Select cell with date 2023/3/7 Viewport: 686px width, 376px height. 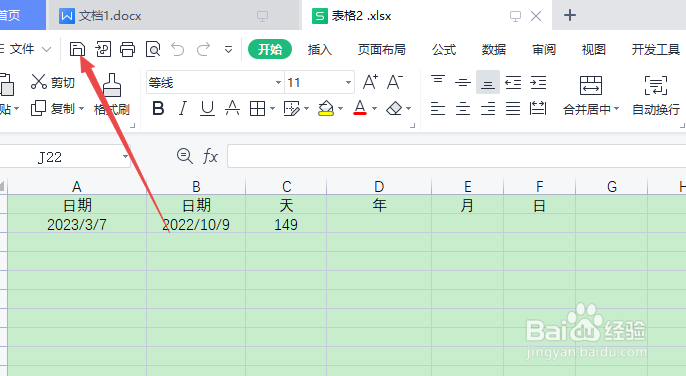click(x=77, y=224)
